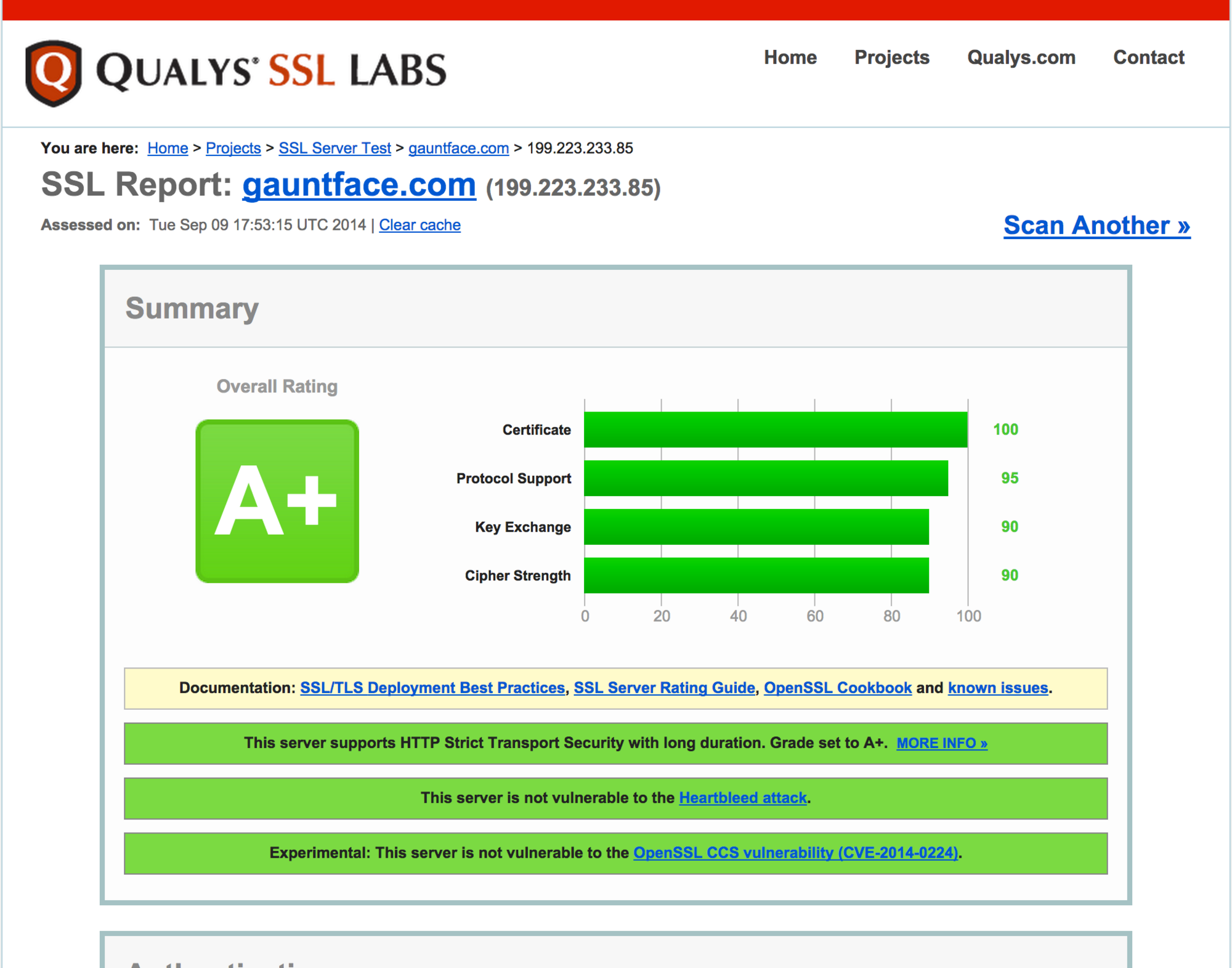Go to Qualys.com from the top navigation
Screen dimensions: 1232x968
(x=1021, y=57)
